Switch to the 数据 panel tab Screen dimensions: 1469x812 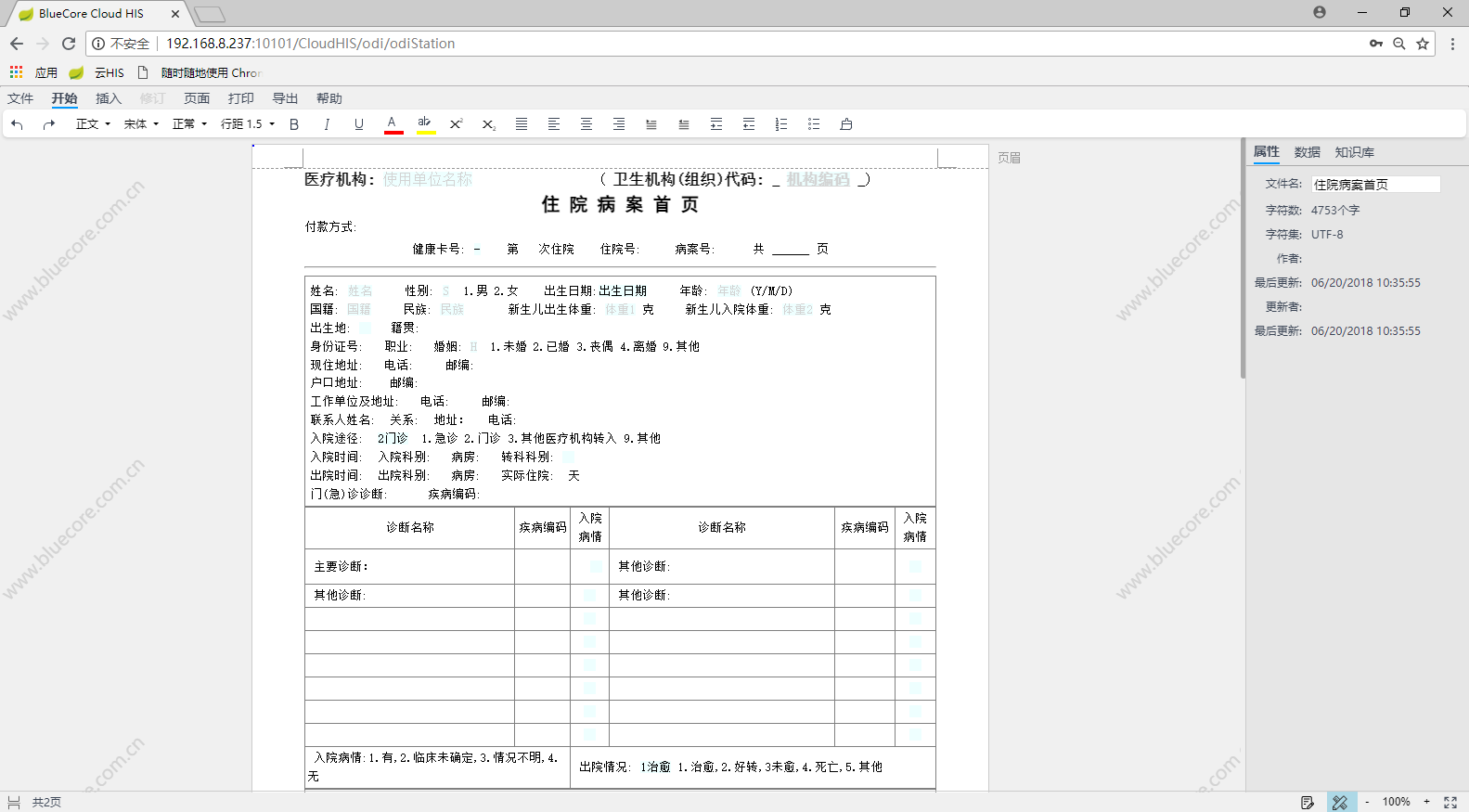[x=1308, y=152]
